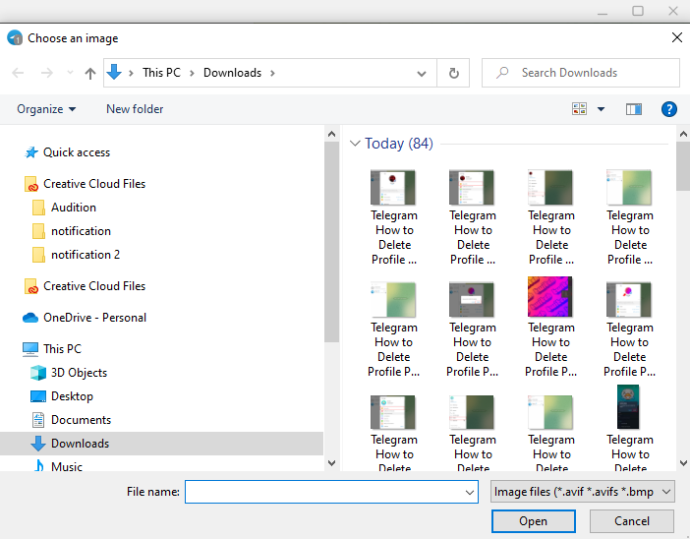Click in the File name field
690x539 pixels.
coord(332,491)
